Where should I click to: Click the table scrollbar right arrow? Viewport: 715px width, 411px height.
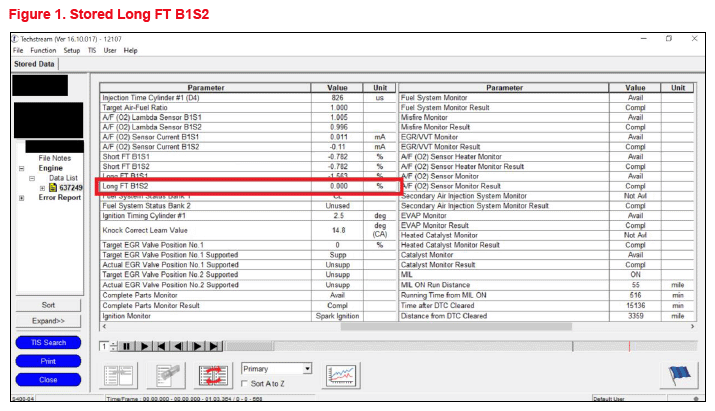[x=693, y=327]
